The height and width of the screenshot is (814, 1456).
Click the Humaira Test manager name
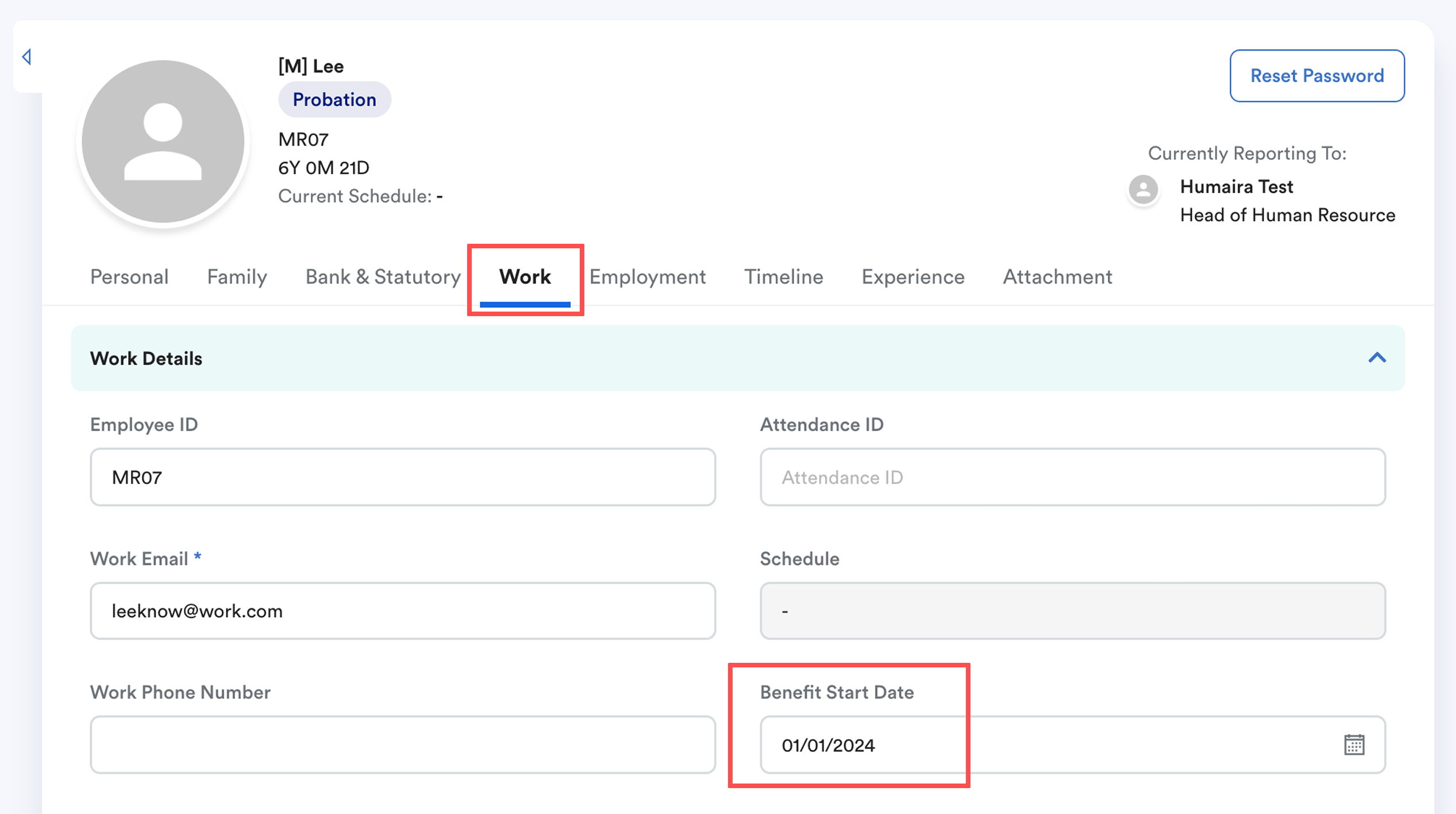pos(1237,187)
